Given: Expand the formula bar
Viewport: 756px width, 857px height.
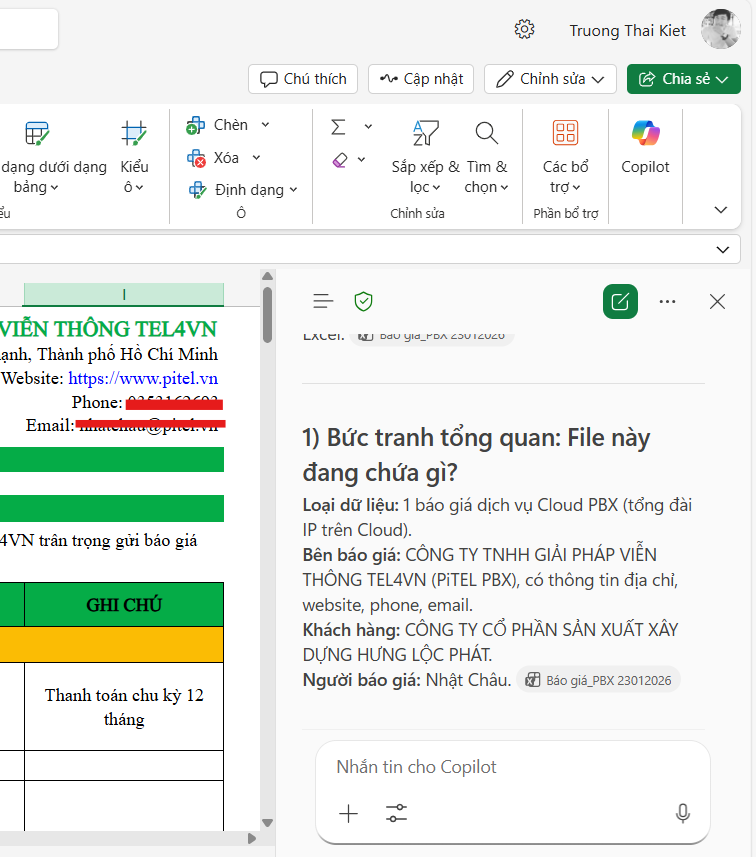Looking at the screenshot, I should point(723,249).
